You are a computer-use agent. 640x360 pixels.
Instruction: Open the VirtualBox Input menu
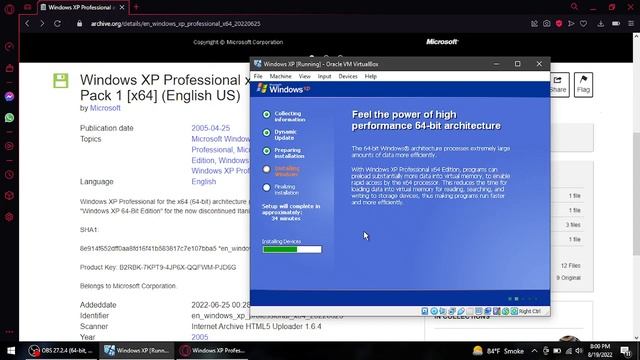coord(324,76)
